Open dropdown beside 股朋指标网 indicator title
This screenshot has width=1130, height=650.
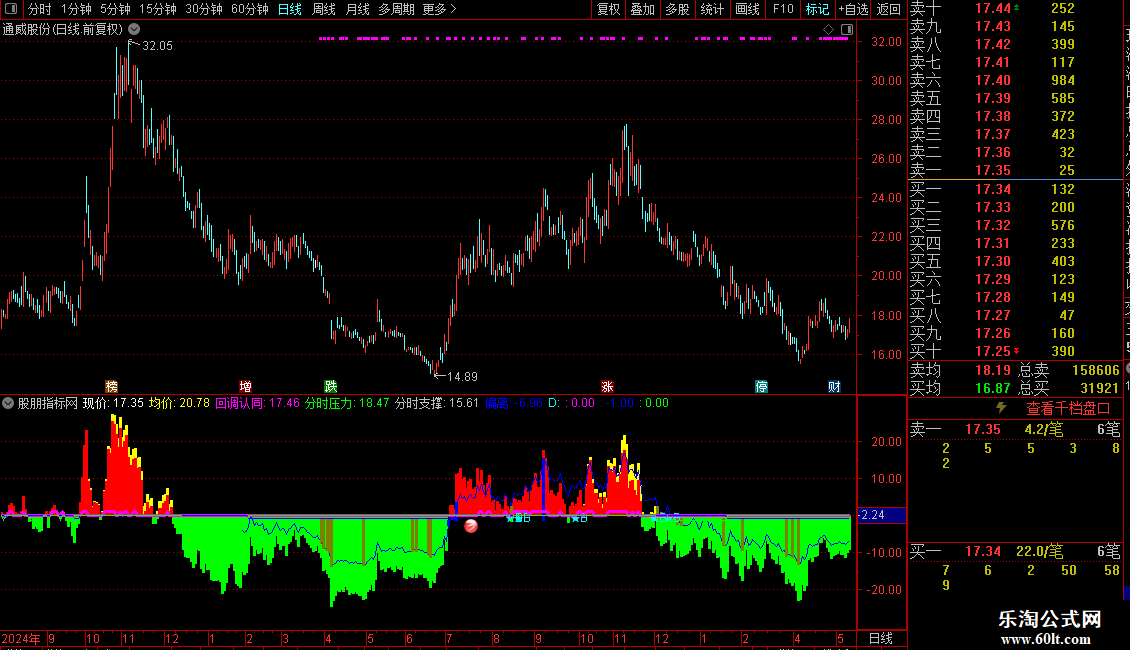[8, 403]
